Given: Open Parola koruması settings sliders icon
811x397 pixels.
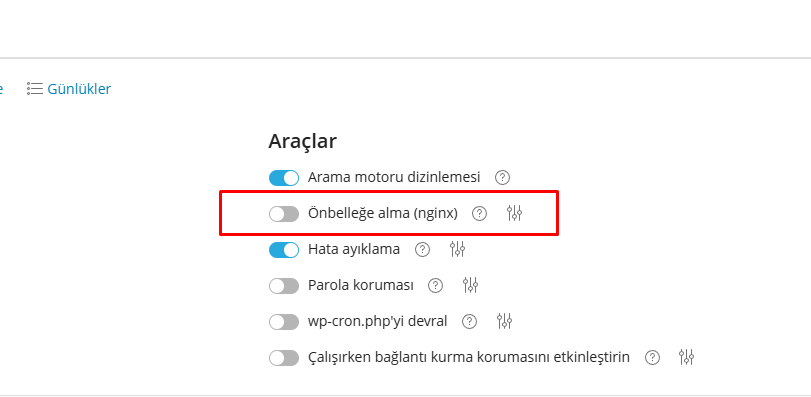Looking at the screenshot, I should pyautogui.click(x=470, y=285).
